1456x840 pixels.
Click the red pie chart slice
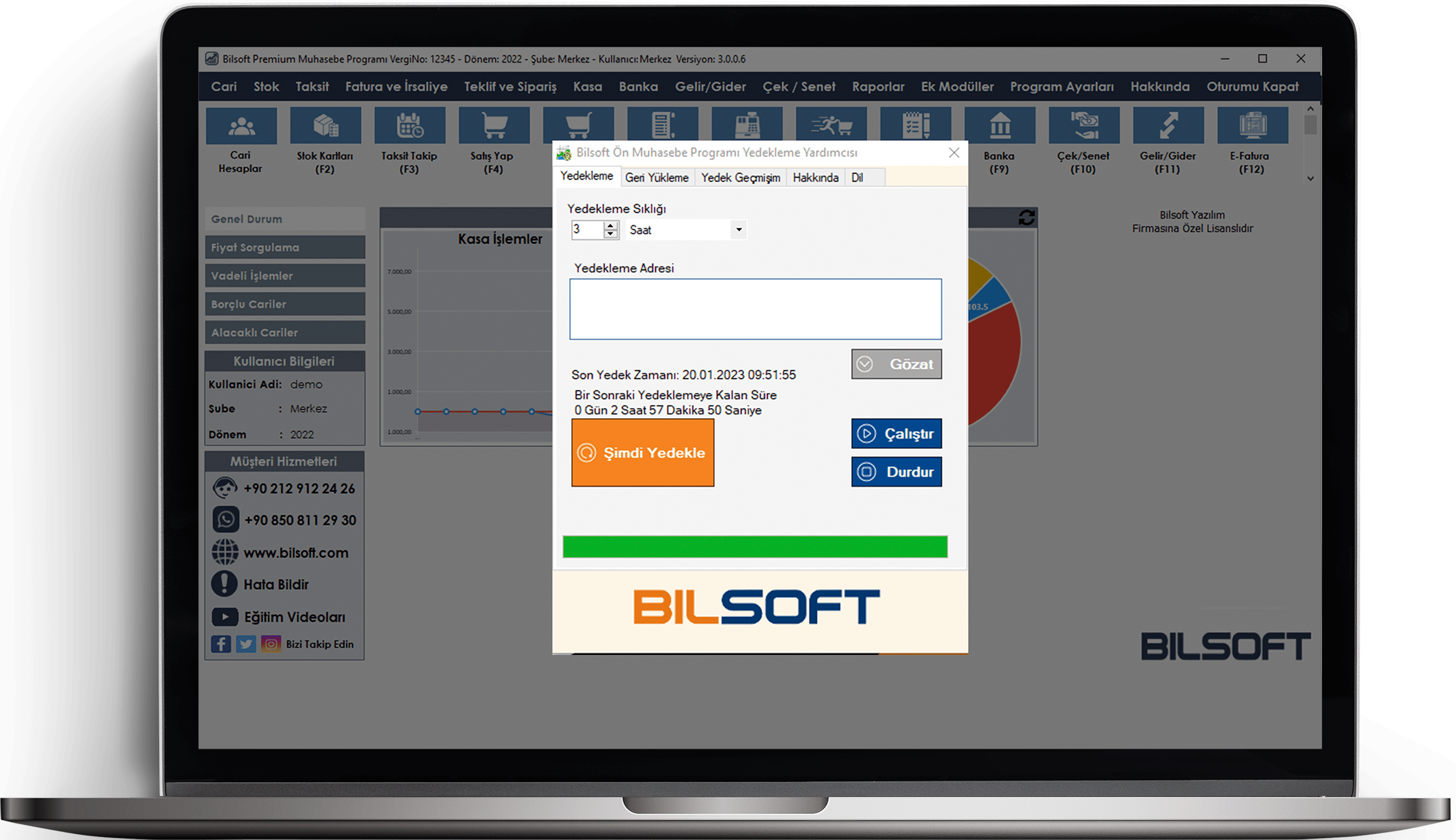coord(994,363)
